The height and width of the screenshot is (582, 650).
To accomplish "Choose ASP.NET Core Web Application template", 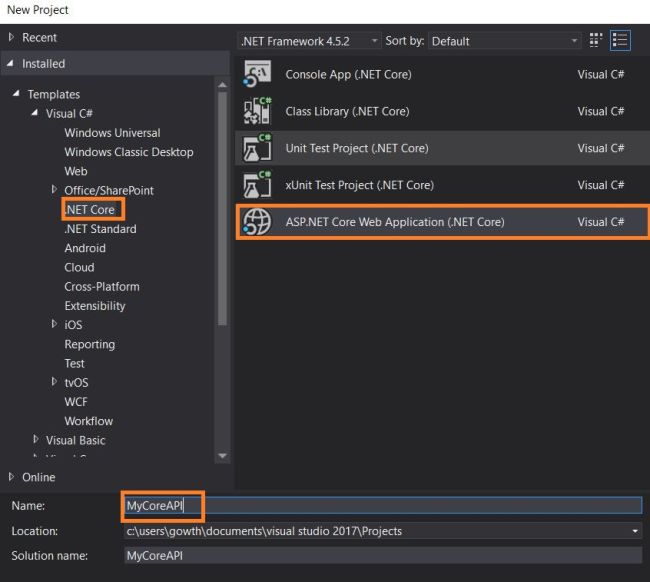I will (x=442, y=222).
